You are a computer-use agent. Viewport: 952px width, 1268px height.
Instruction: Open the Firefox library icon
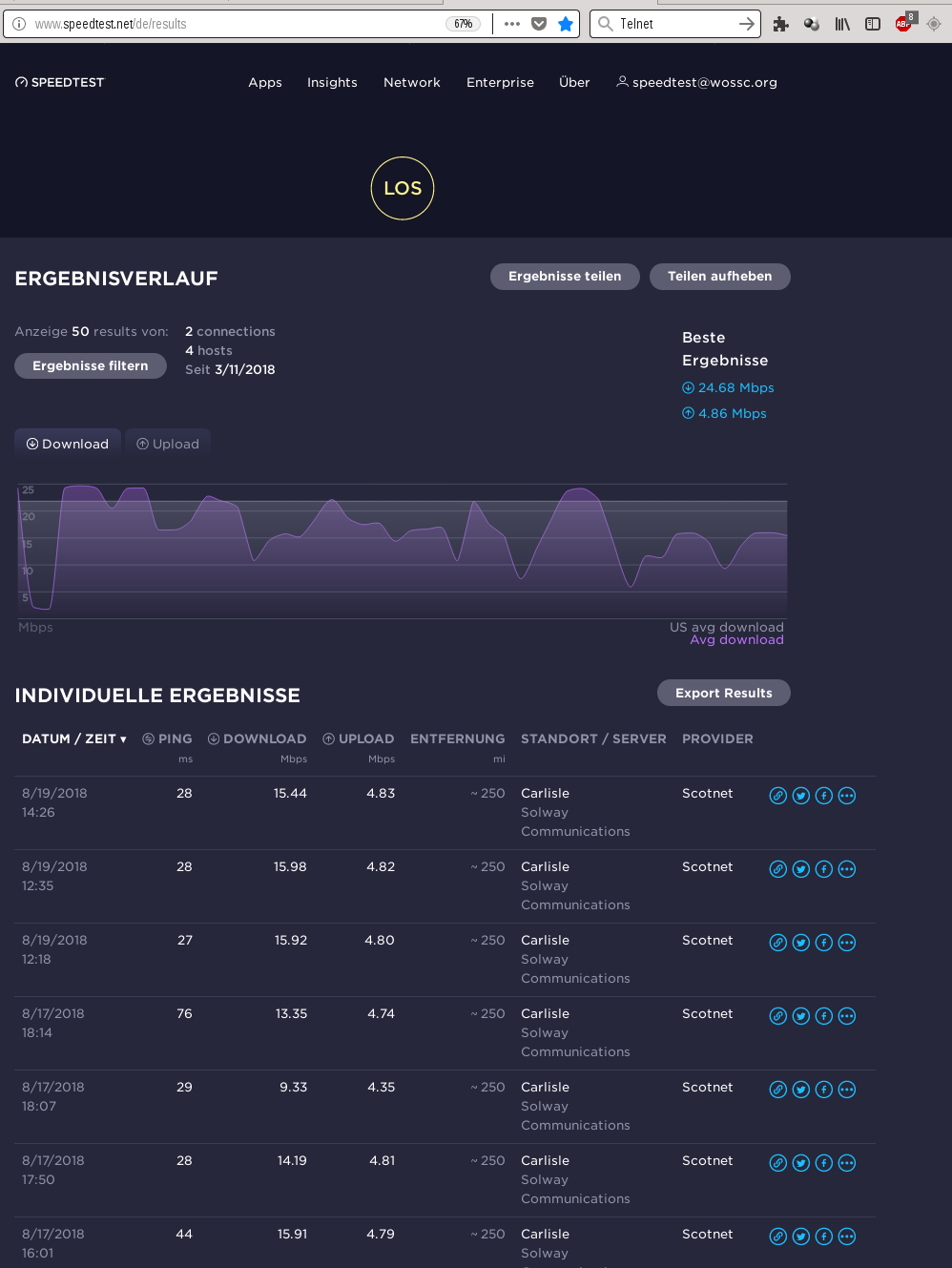point(842,24)
